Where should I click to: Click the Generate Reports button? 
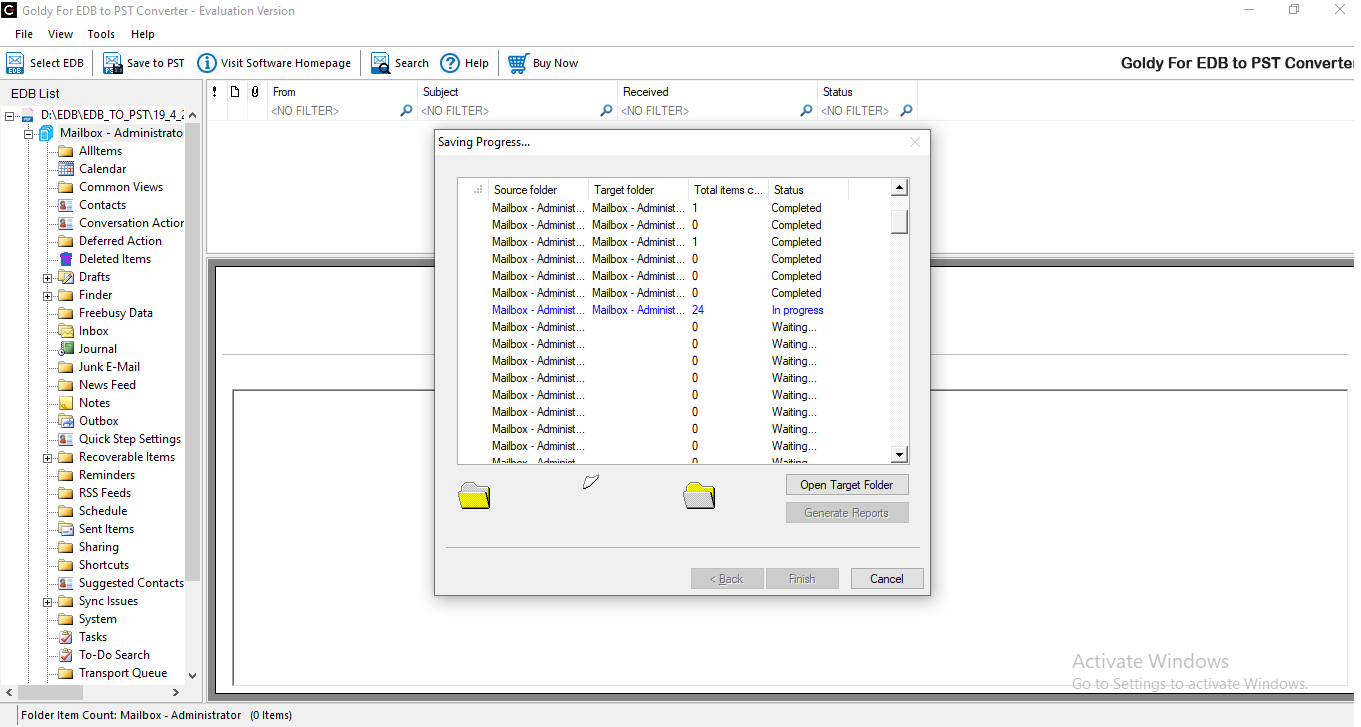pyautogui.click(x=847, y=513)
